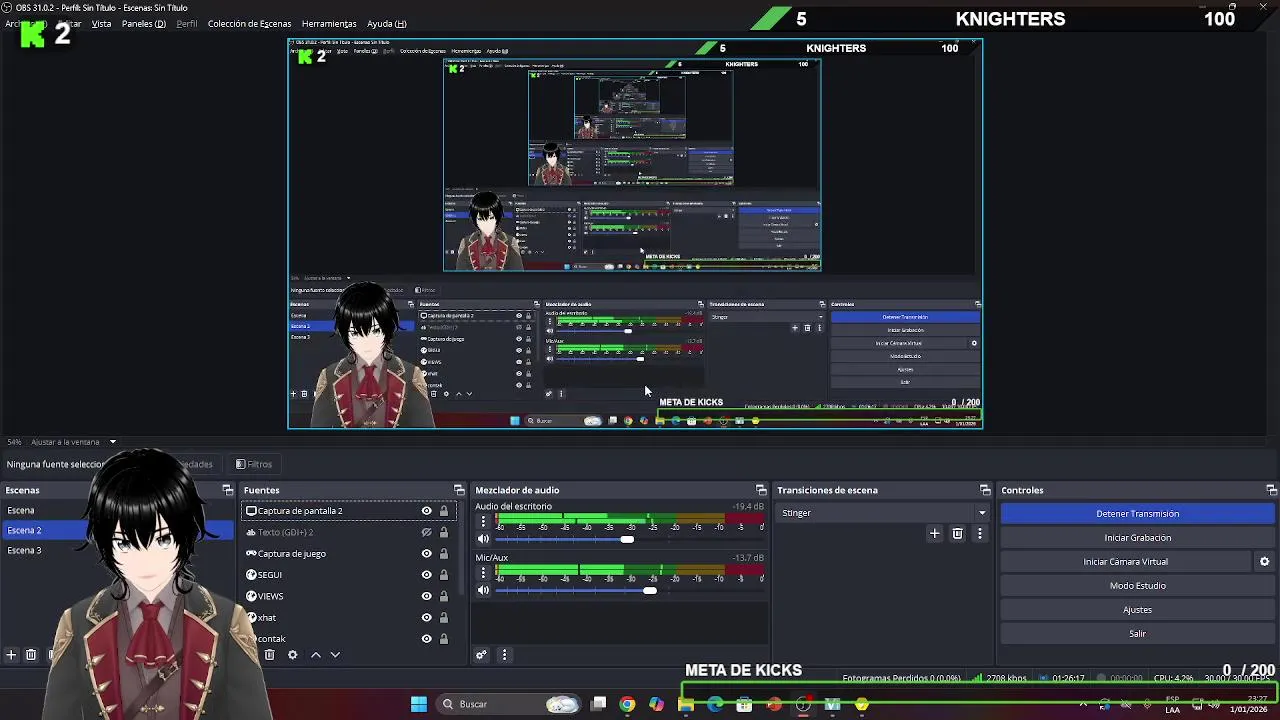Hide xhat source with eye icon

click(x=426, y=618)
